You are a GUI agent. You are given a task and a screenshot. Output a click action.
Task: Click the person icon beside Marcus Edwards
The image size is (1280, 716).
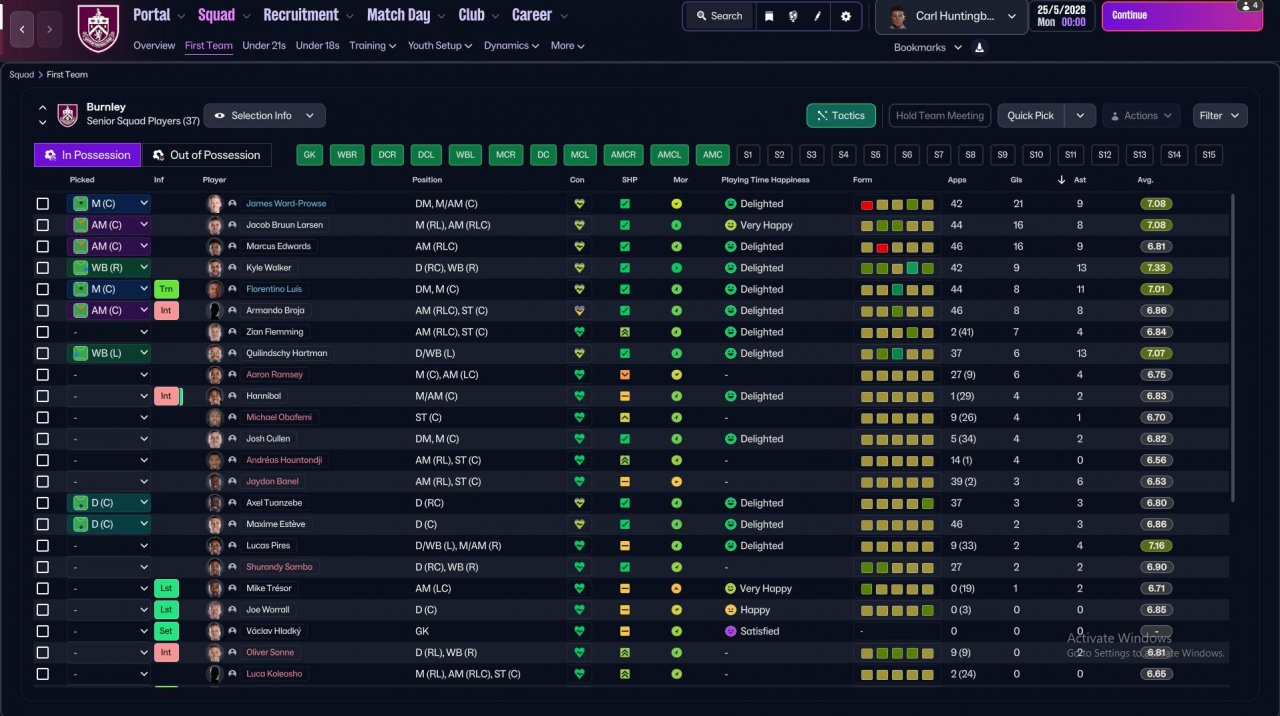tap(232, 246)
